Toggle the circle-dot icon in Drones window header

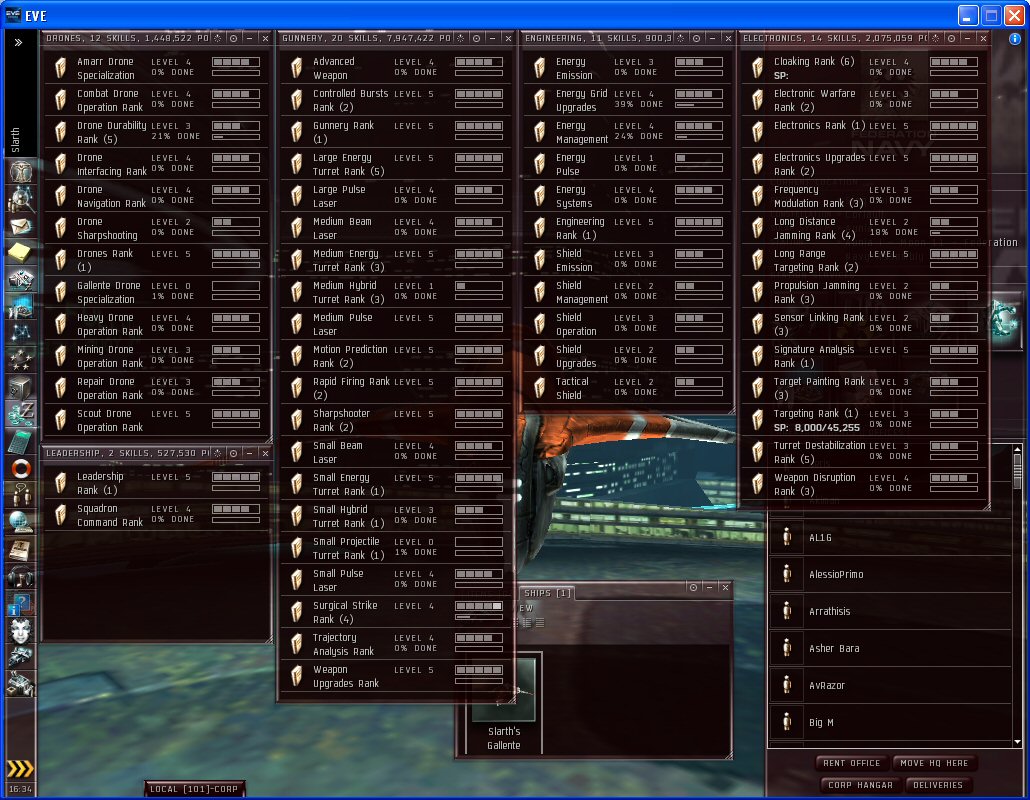click(x=233, y=39)
